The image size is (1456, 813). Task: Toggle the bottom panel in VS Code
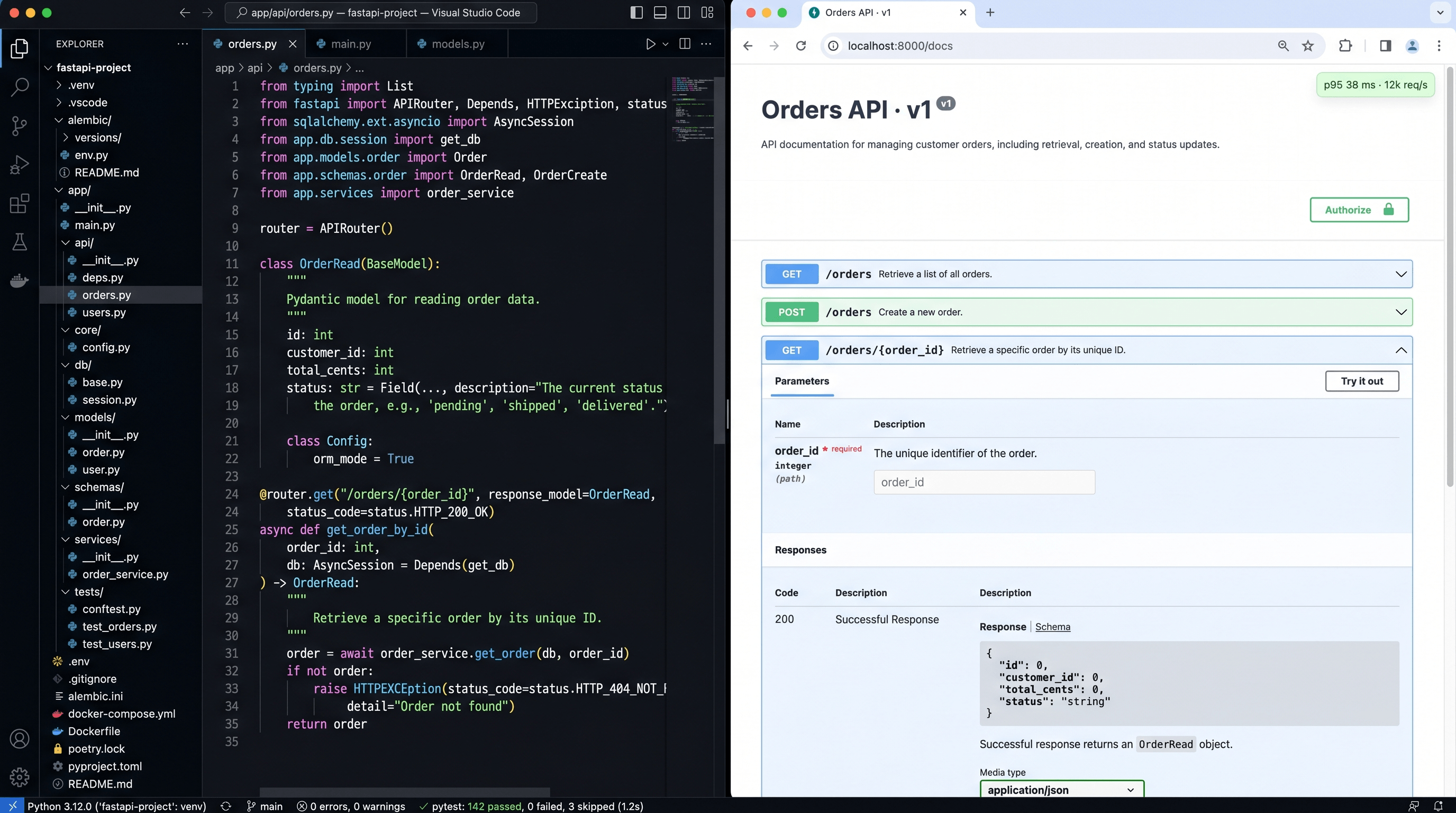(660, 12)
